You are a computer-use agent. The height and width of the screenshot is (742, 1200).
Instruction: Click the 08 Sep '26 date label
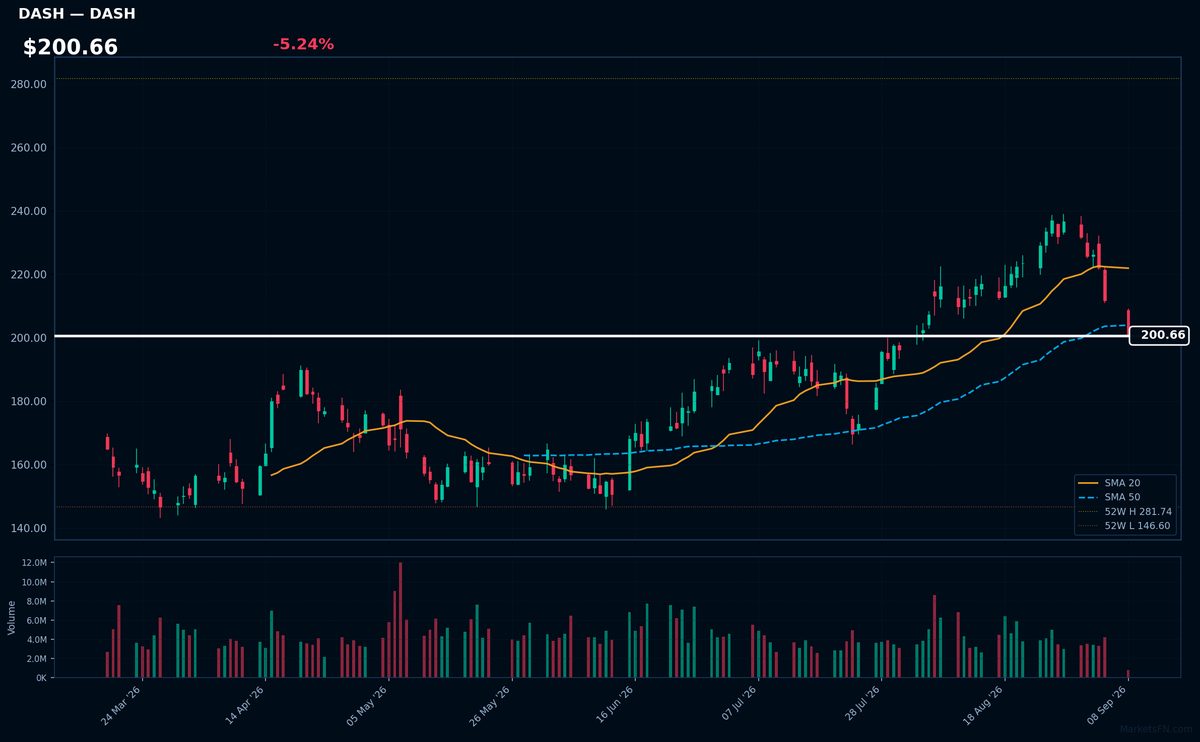coord(1105,706)
